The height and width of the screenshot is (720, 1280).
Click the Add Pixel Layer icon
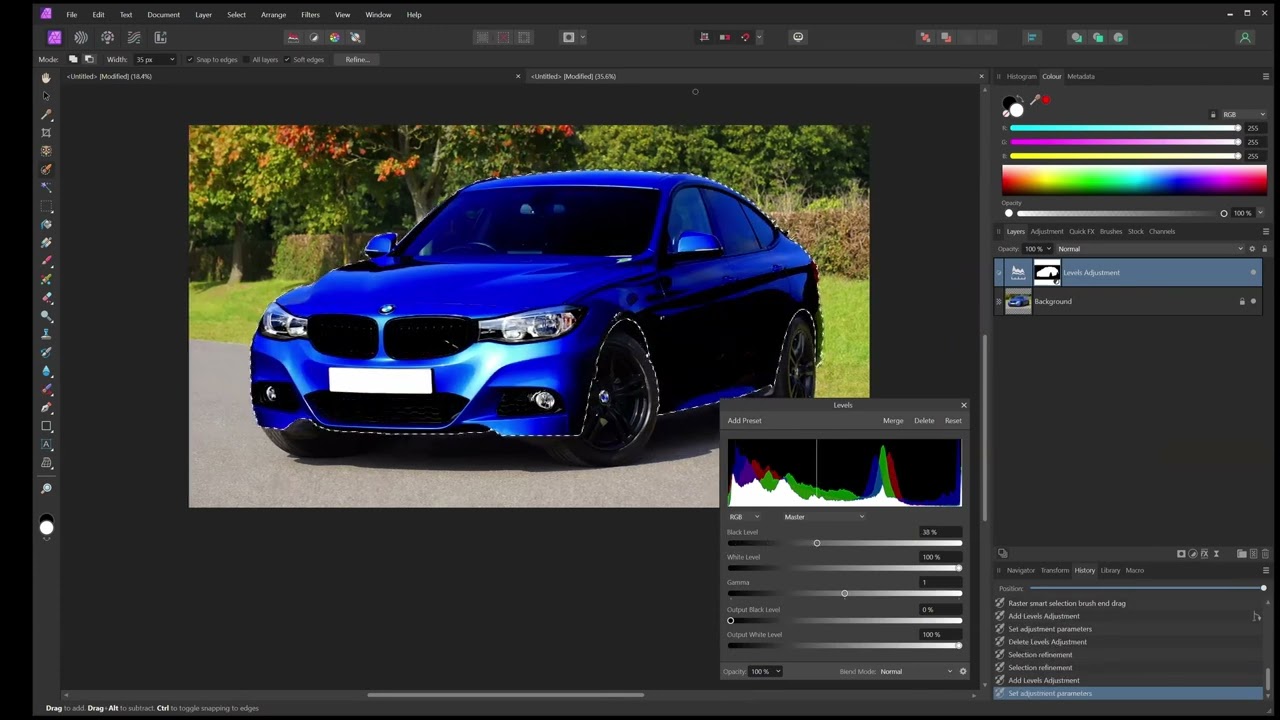click(x=1253, y=553)
